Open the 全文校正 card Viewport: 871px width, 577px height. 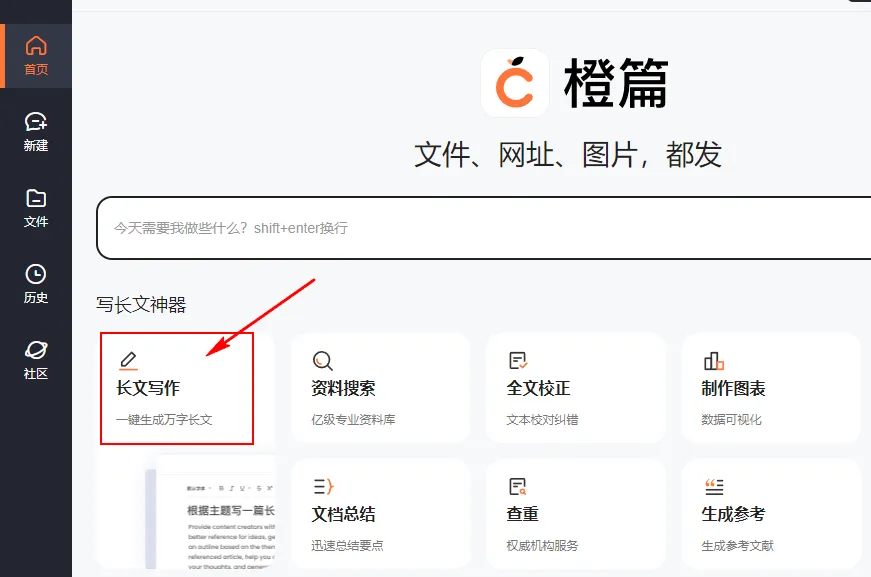pyautogui.click(x=575, y=388)
